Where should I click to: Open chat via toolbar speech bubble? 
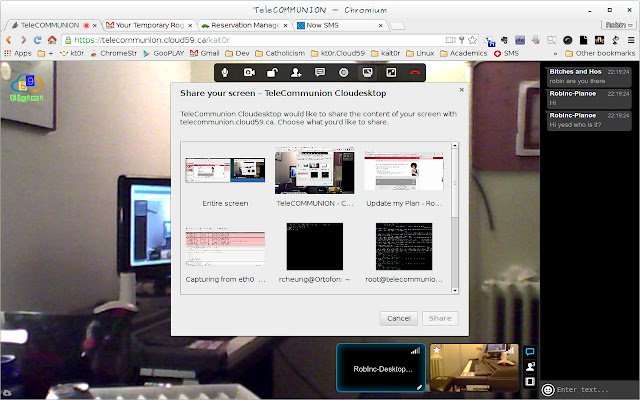click(x=320, y=73)
